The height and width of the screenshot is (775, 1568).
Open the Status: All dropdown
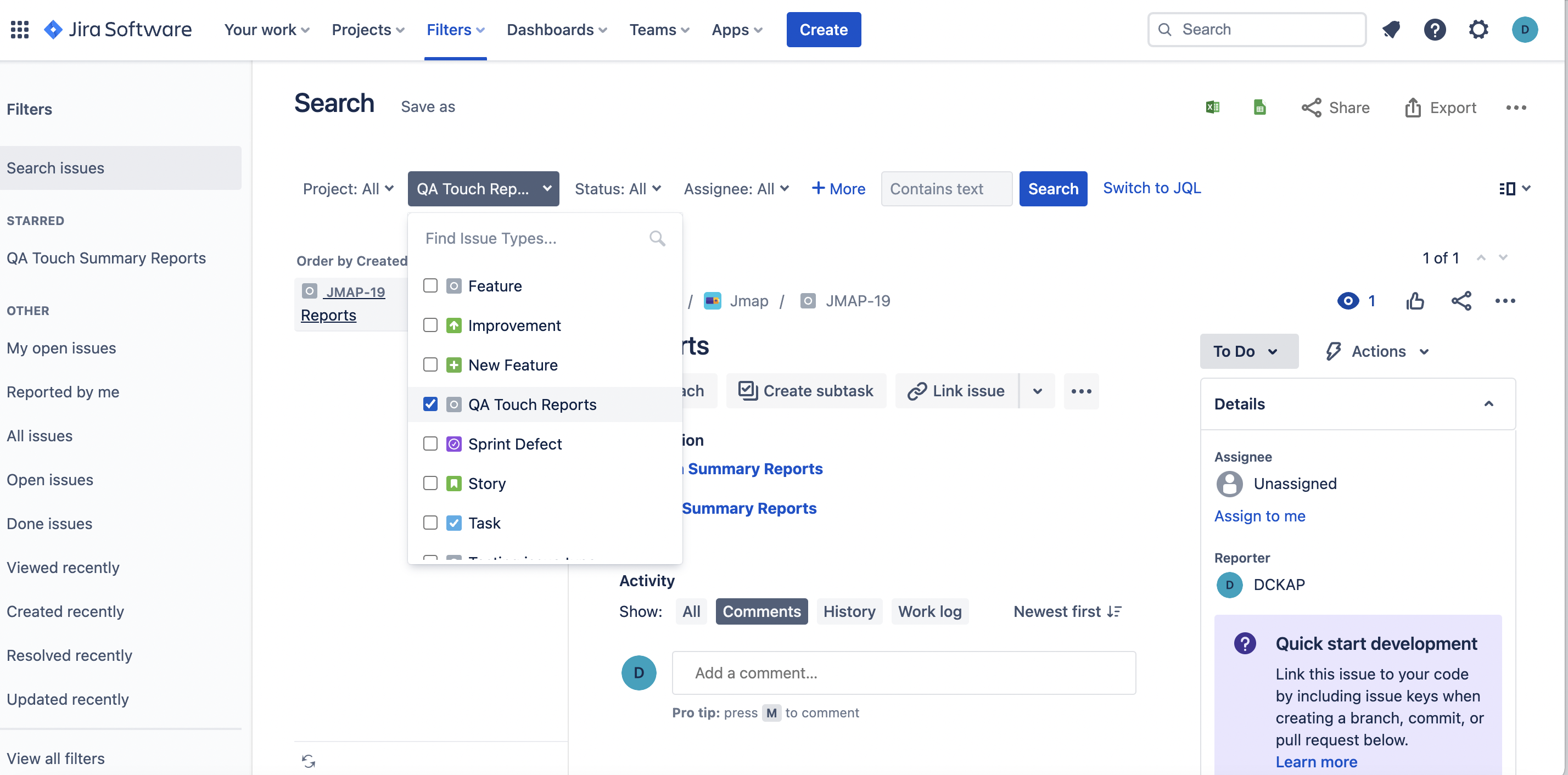[618, 189]
